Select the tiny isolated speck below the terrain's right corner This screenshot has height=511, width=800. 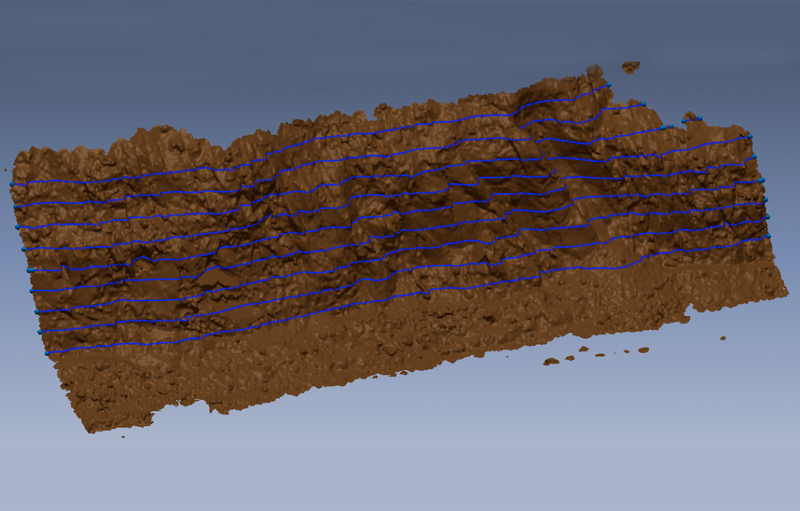(x=722, y=337)
